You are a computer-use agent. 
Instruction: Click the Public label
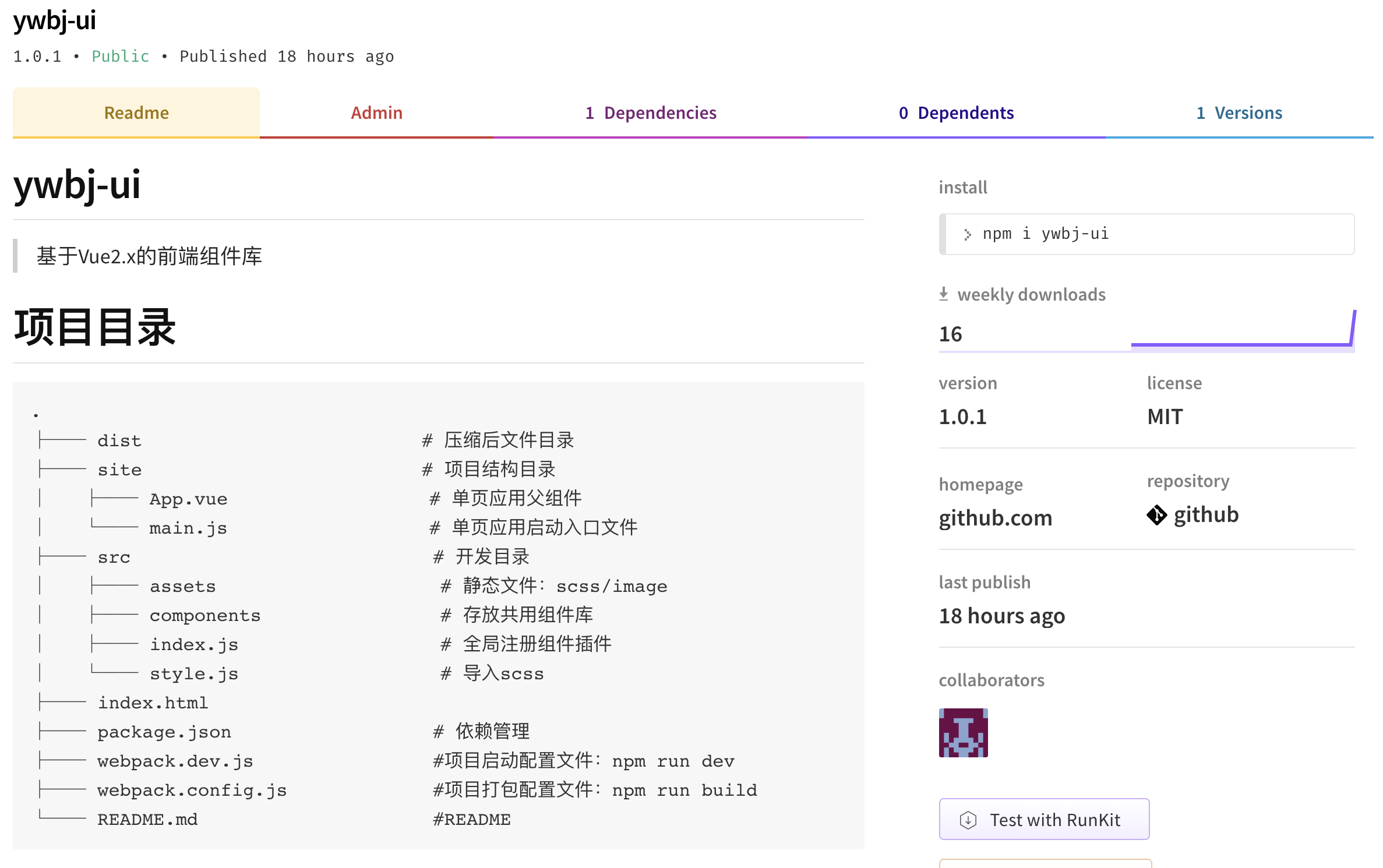pos(119,56)
